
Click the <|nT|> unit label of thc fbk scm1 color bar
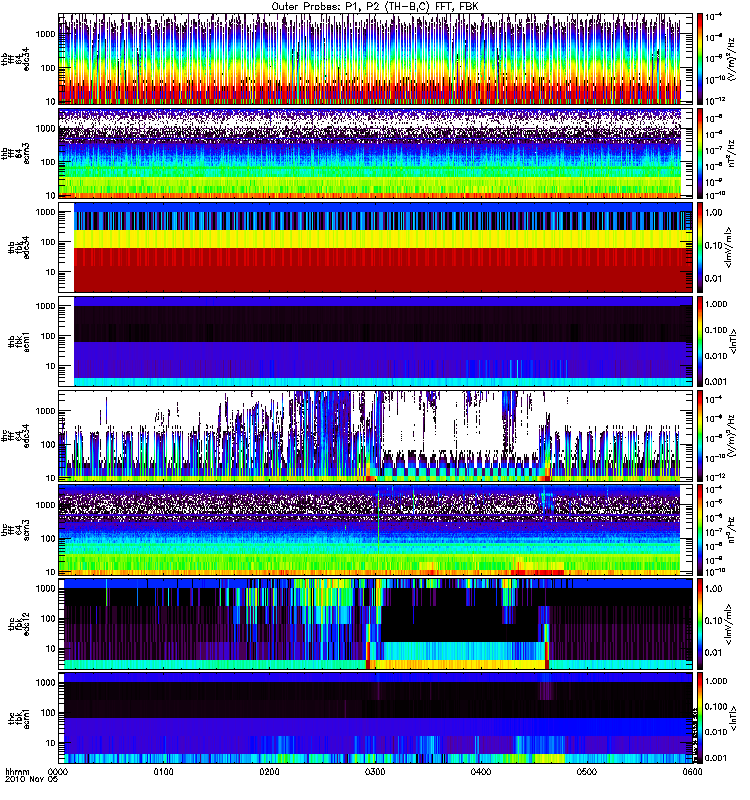click(733, 718)
